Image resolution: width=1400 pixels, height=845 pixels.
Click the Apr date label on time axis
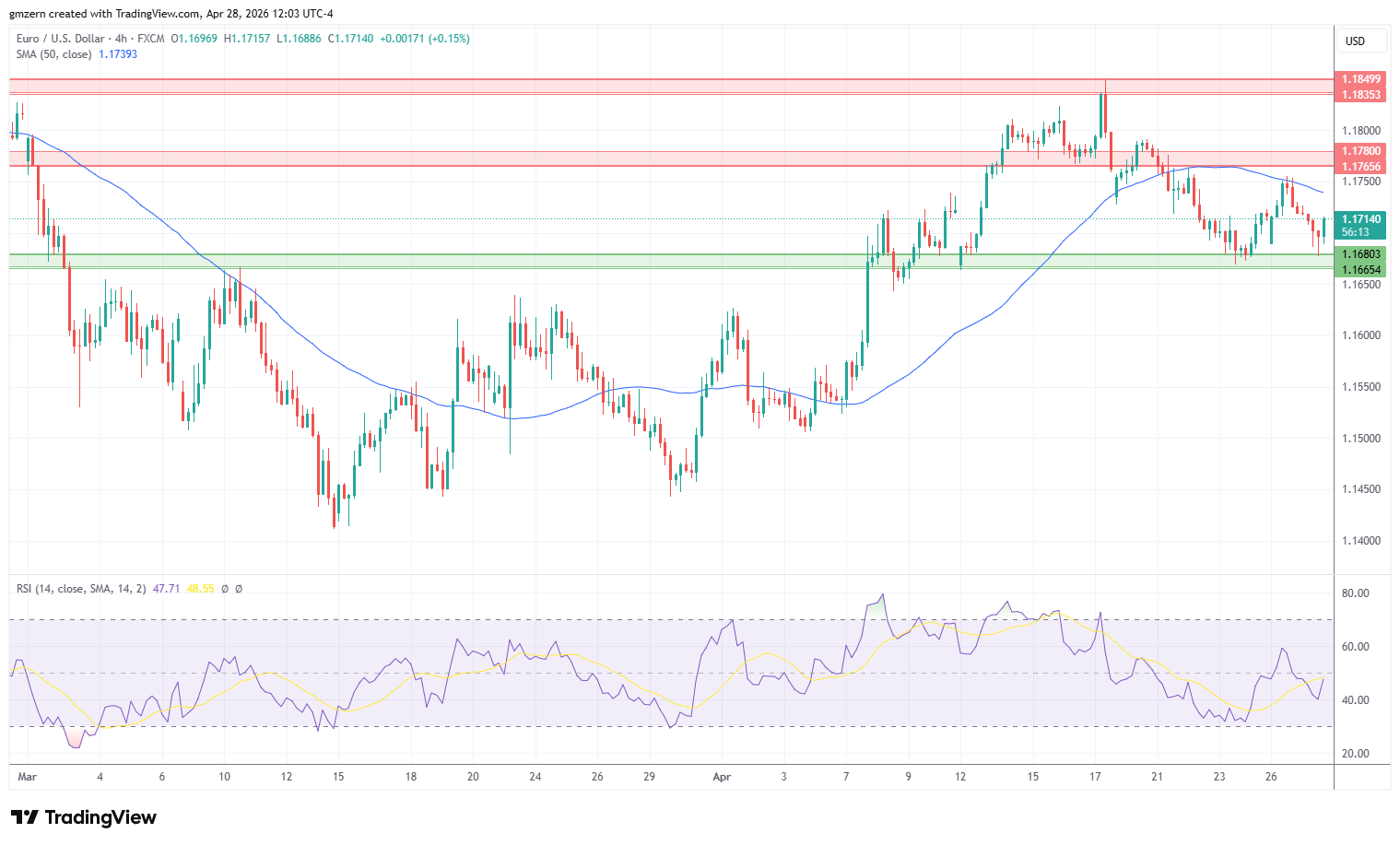722,777
